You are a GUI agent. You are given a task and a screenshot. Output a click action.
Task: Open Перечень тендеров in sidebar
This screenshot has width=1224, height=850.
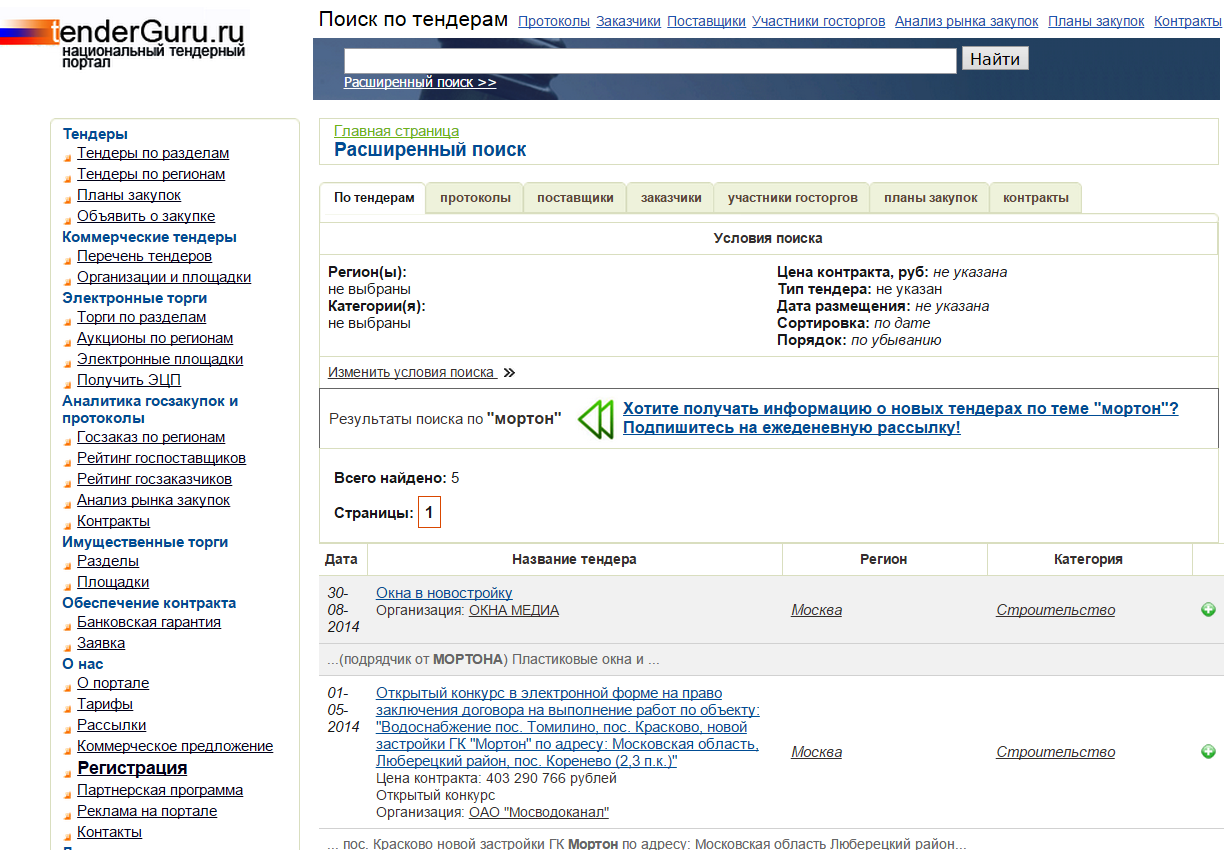[144, 256]
